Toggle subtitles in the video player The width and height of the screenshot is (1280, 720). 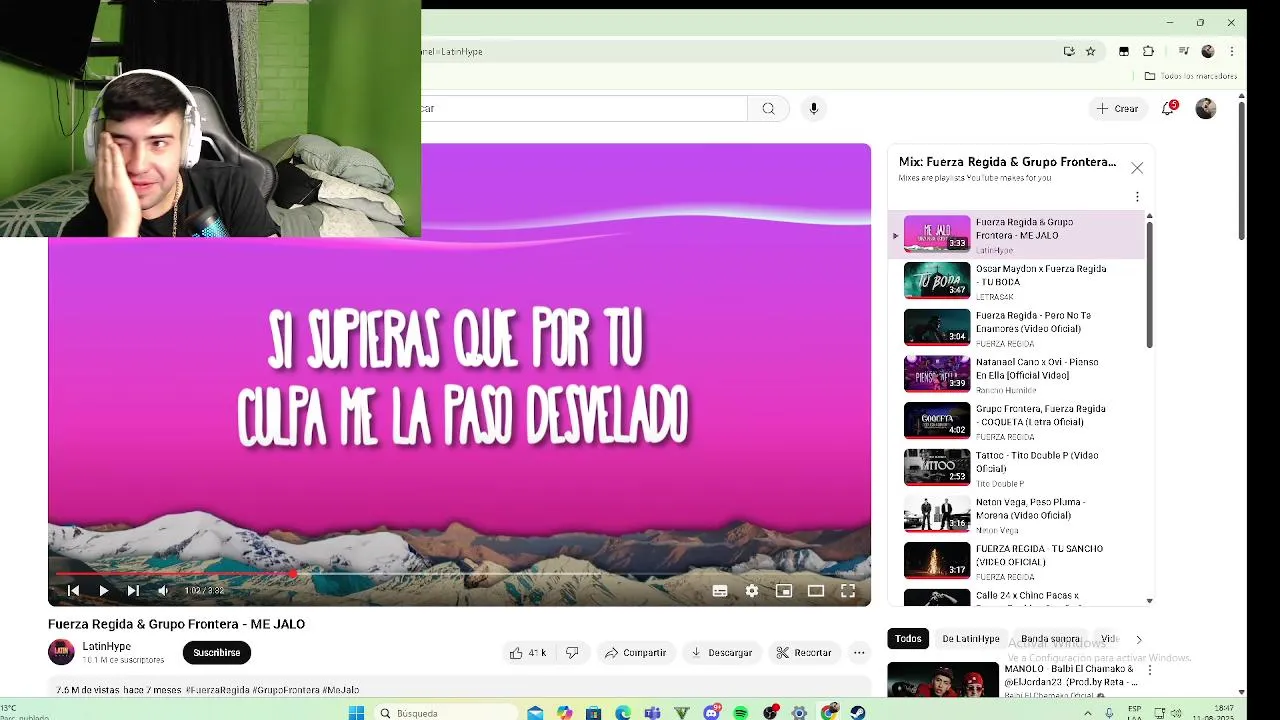coord(719,591)
